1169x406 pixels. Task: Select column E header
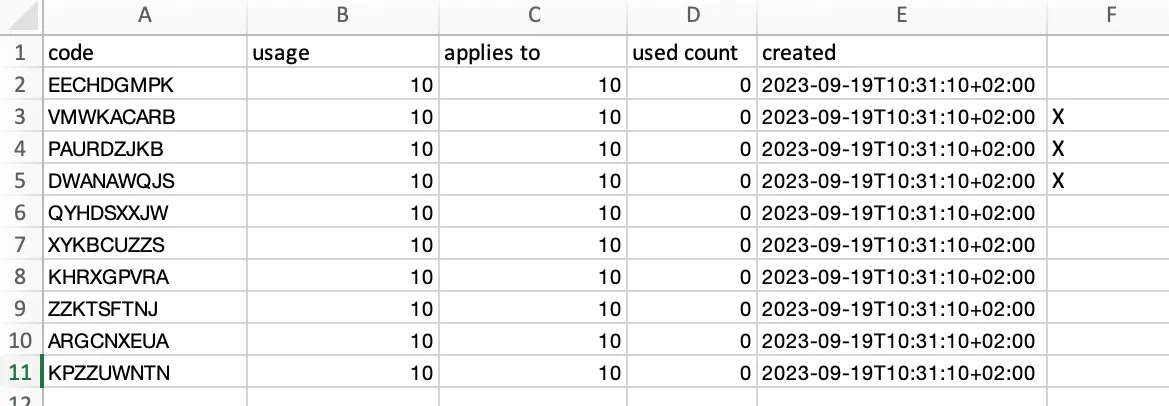(901, 16)
